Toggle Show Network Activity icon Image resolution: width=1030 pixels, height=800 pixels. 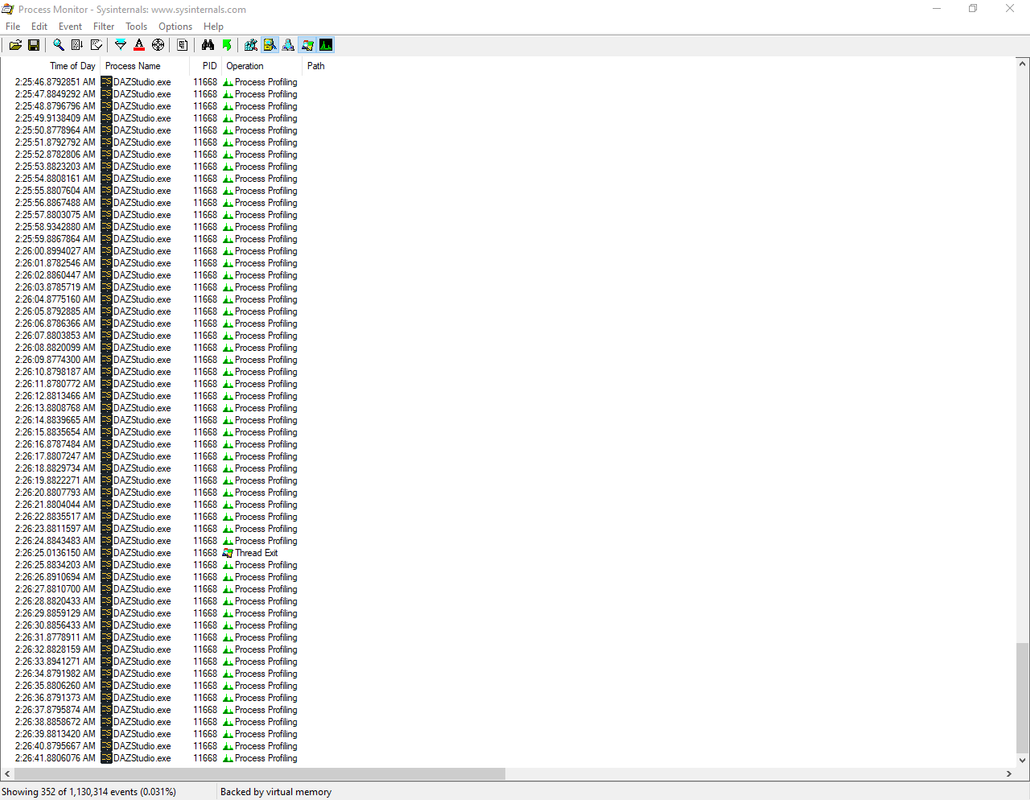[x=288, y=45]
